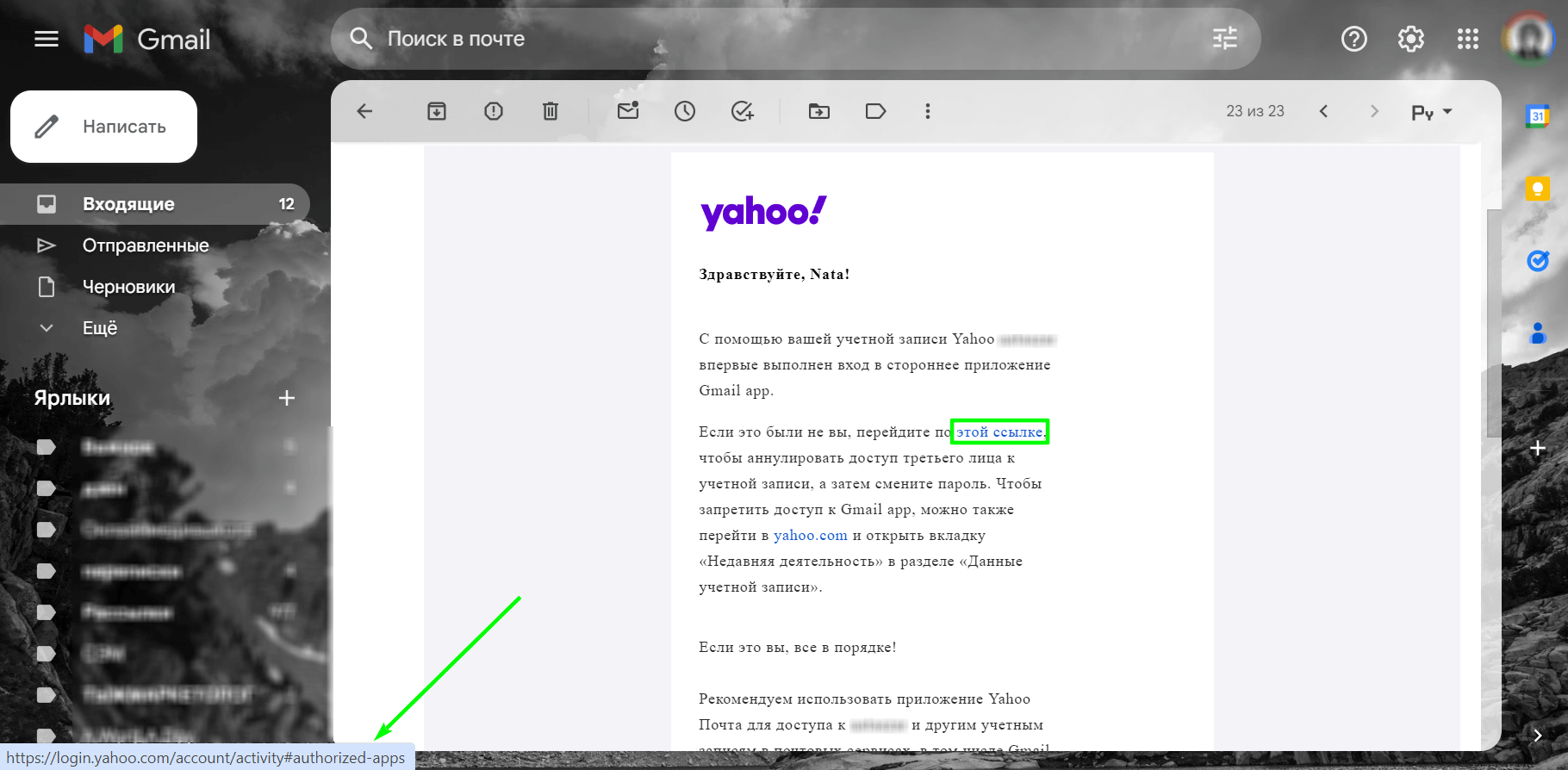1568x770 pixels.
Task: Get add-ons plus icon in side panel
Action: point(1538,448)
